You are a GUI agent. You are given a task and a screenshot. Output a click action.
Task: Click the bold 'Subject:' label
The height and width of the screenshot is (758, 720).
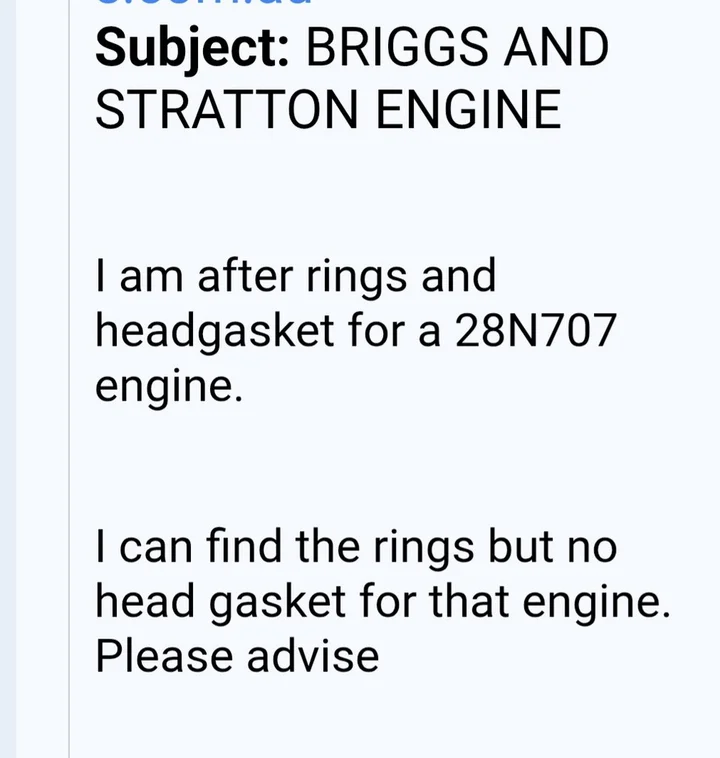click(x=192, y=49)
